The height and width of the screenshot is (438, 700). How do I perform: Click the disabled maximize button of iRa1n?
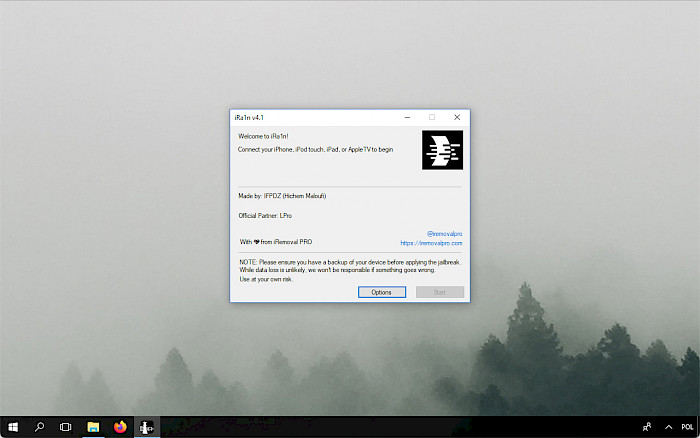(x=432, y=117)
